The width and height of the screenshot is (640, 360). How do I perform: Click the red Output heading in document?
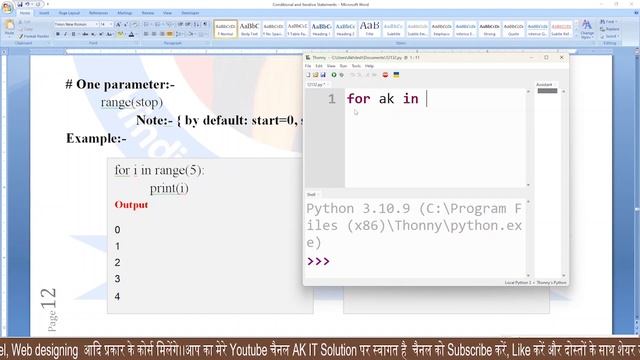coord(131,204)
